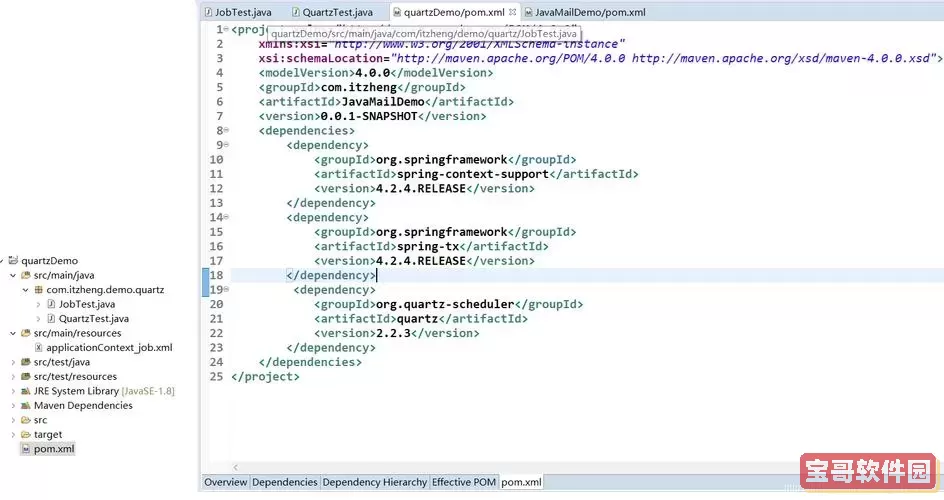Expand the src folder node
The width and height of the screenshot is (944, 500).
click(13, 419)
